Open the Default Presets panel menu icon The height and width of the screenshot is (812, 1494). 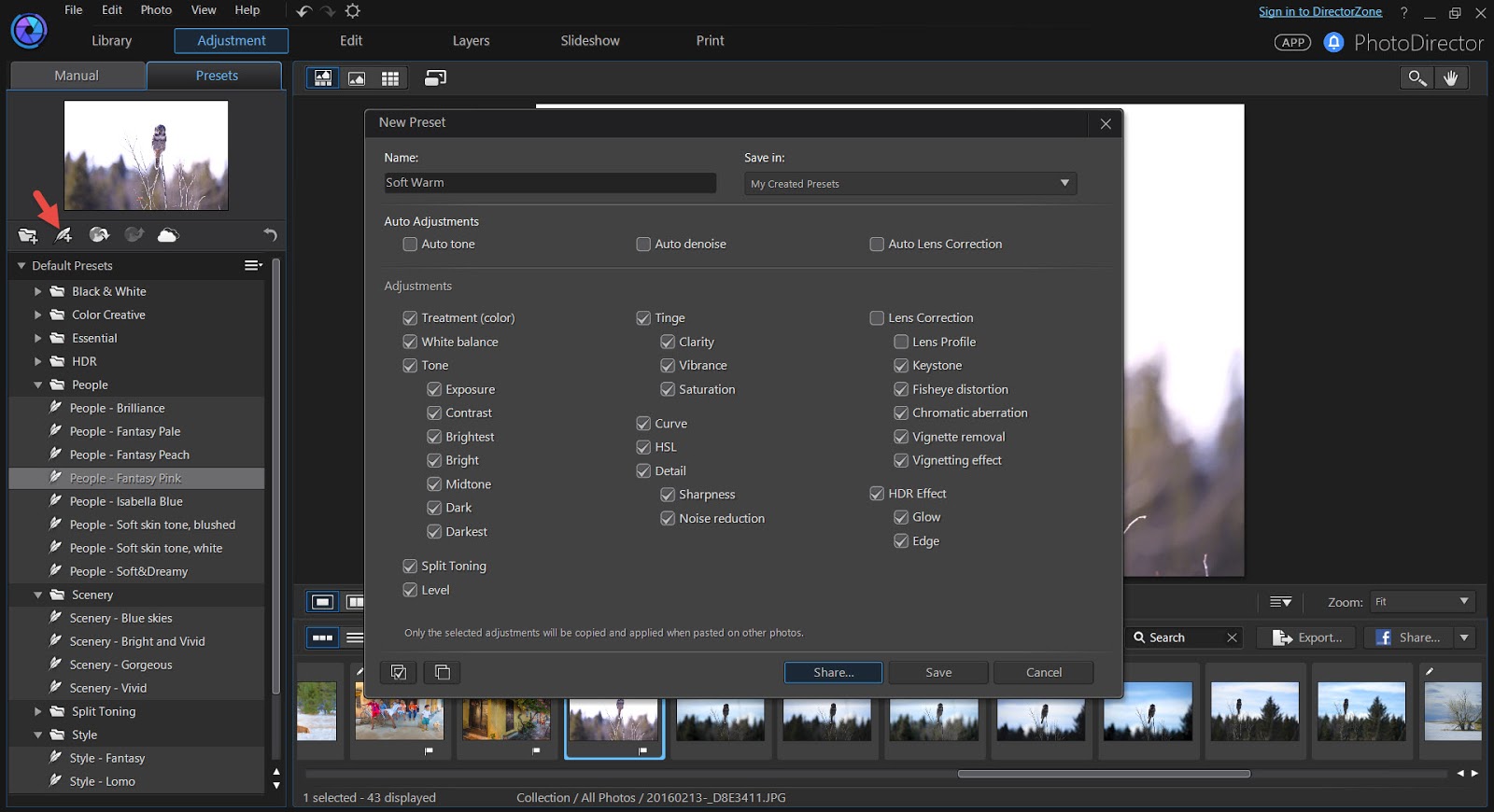[x=253, y=266]
